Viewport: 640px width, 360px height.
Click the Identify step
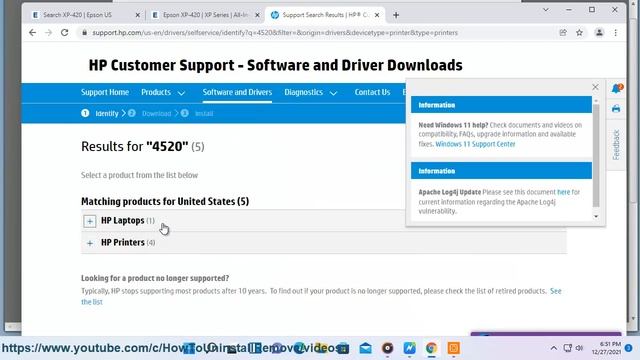(x=100, y=113)
